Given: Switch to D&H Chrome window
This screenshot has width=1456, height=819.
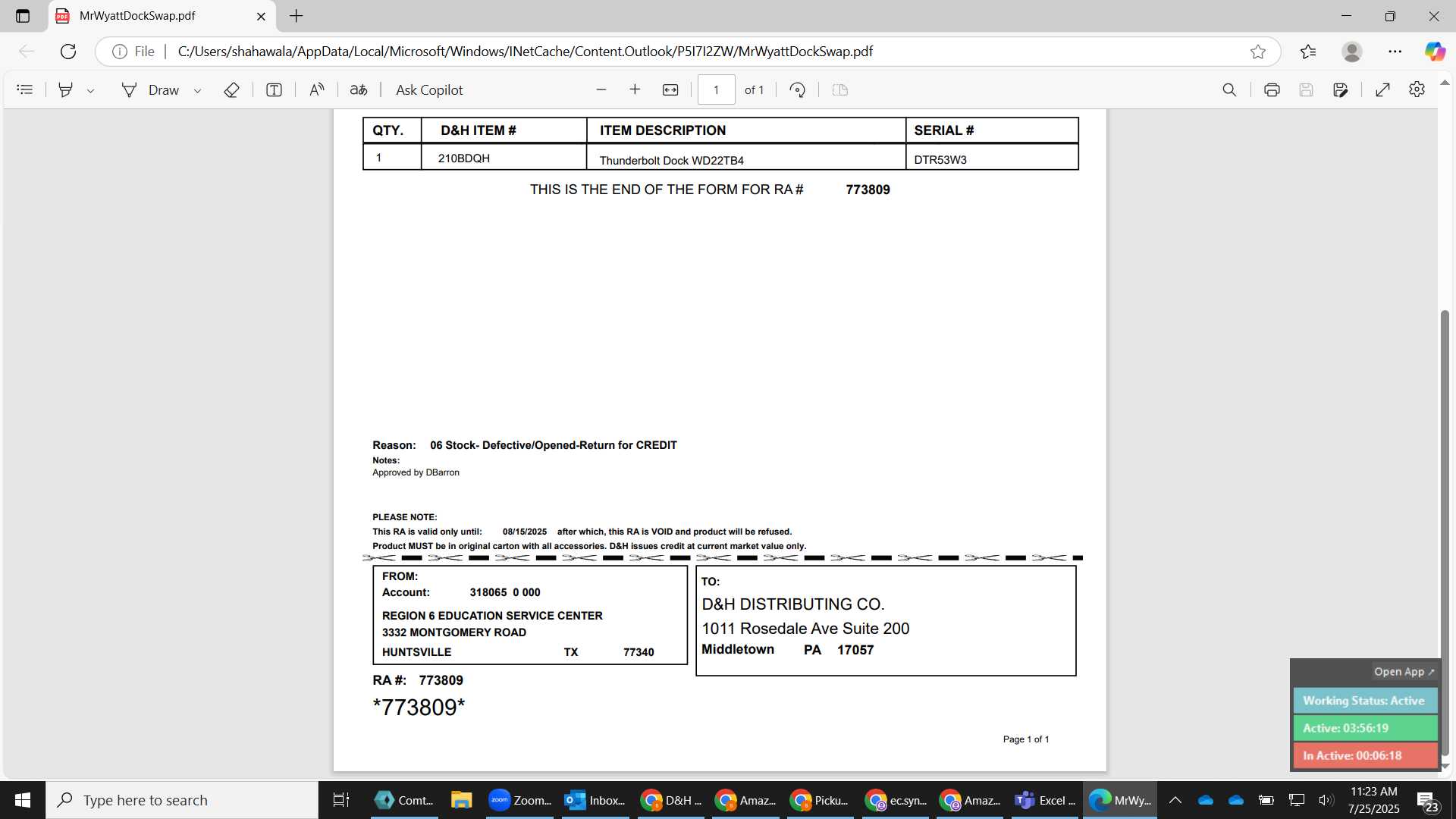Looking at the screenshot, I should coord(670,800).
